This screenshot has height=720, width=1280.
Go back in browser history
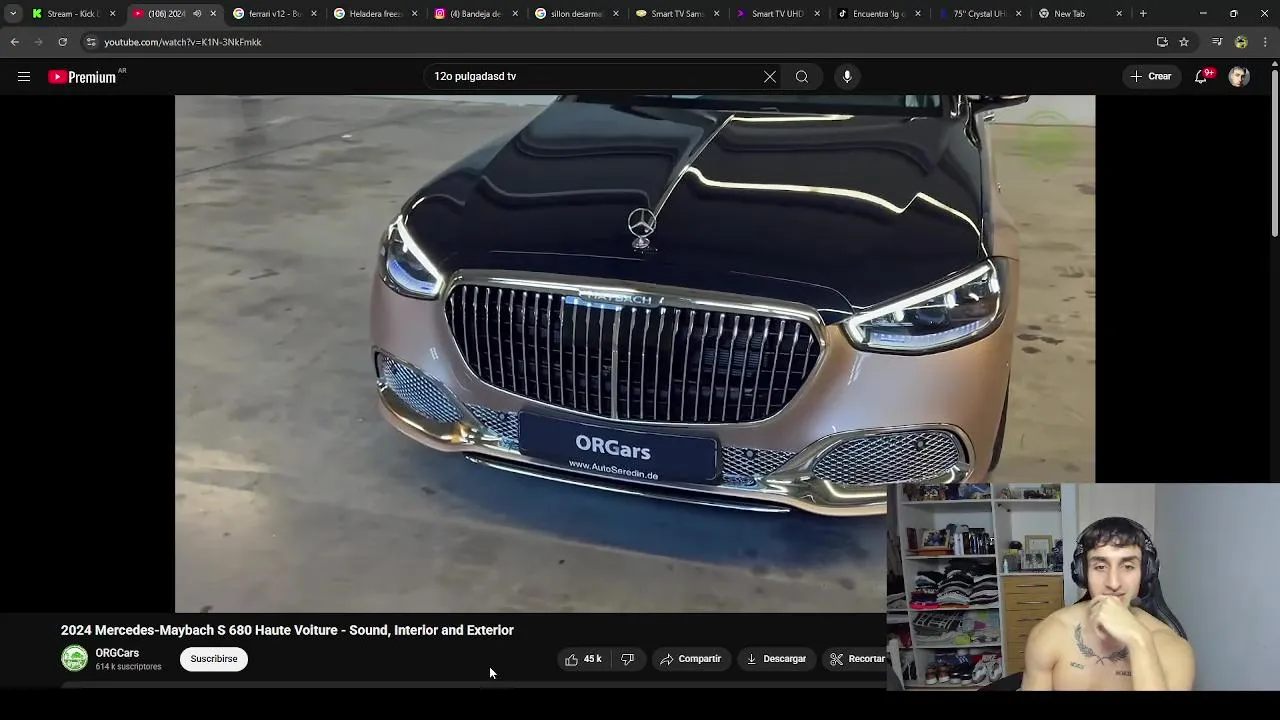(15, 42)
